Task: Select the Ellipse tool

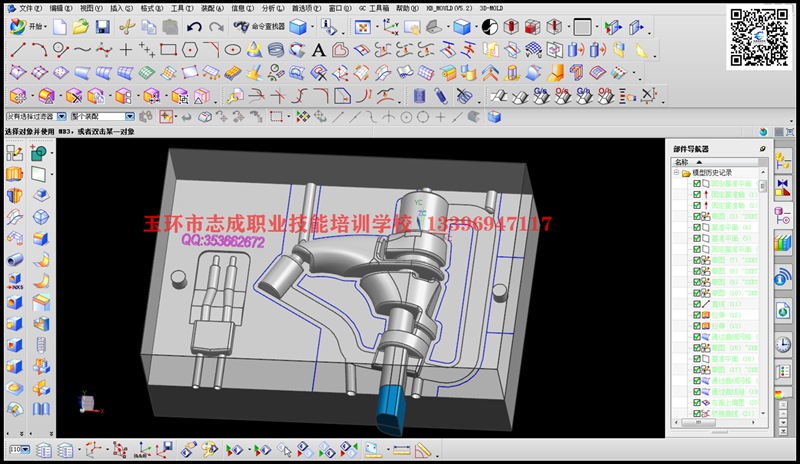Action: click(233, 50)
